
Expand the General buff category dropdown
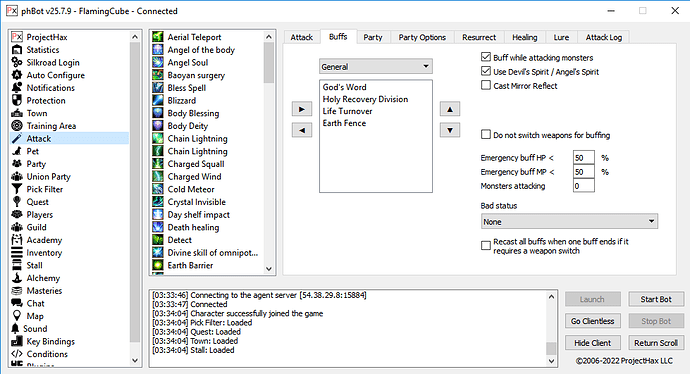tap(376, 66)
